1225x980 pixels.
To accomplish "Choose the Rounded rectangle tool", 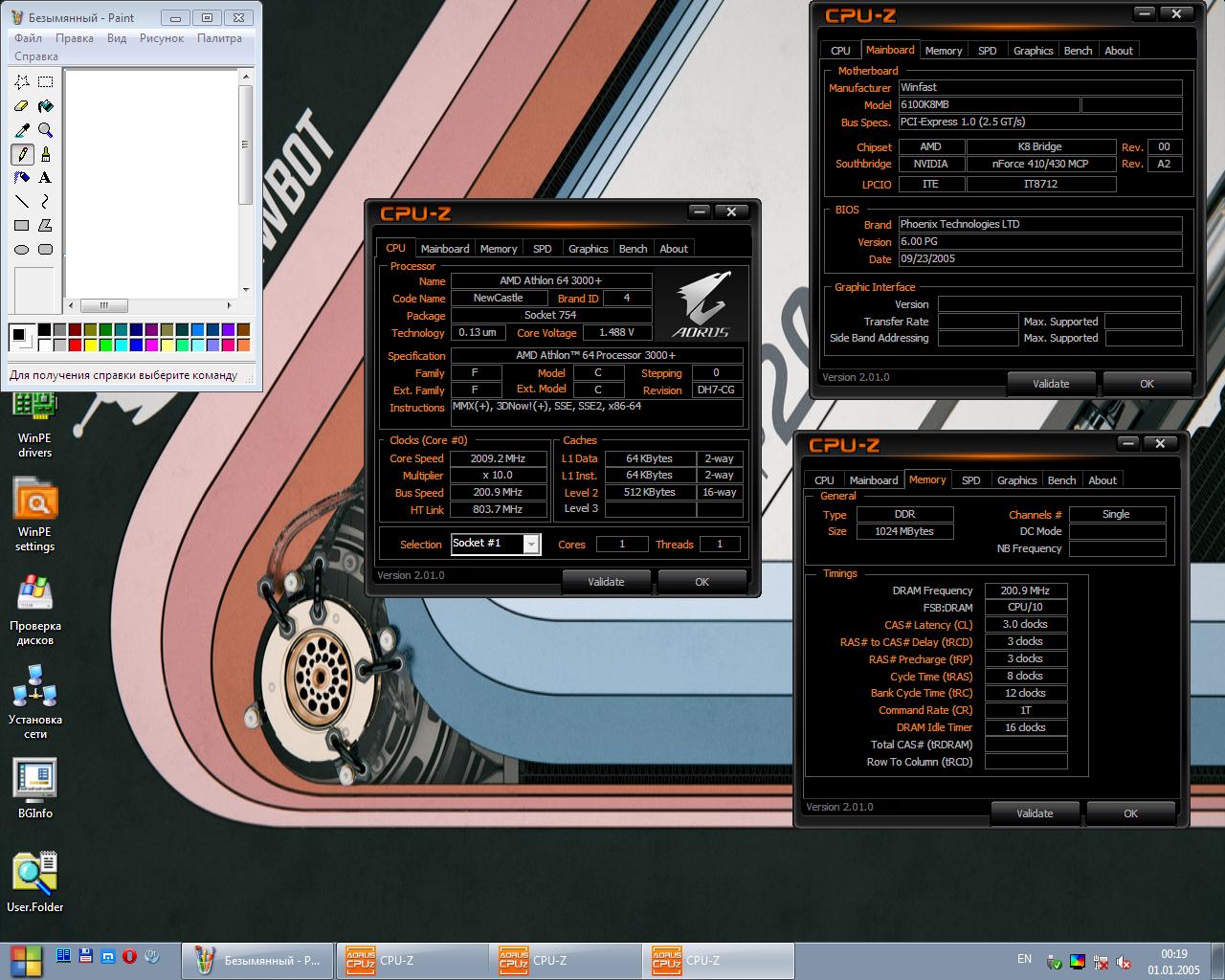I will [x=45, y=250].
